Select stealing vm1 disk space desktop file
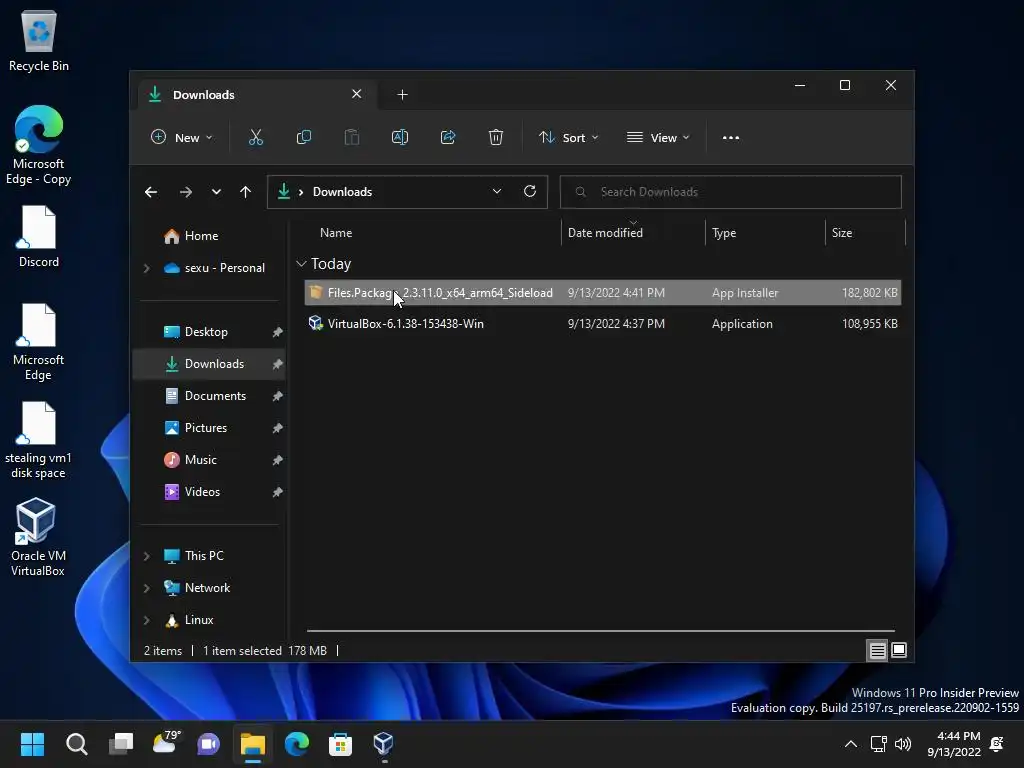 point(38,440)
